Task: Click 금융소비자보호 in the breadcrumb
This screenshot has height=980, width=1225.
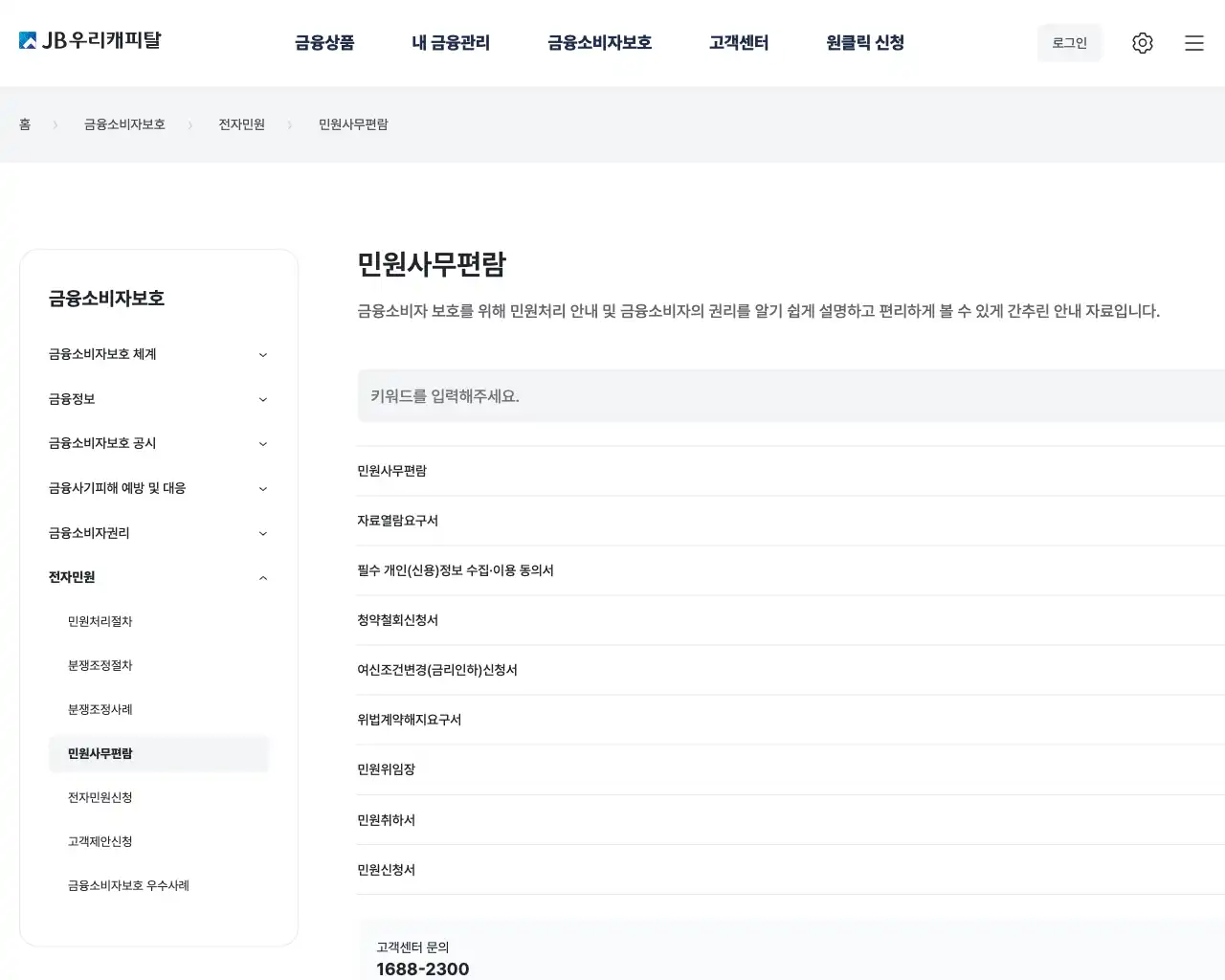Action: 124,124
